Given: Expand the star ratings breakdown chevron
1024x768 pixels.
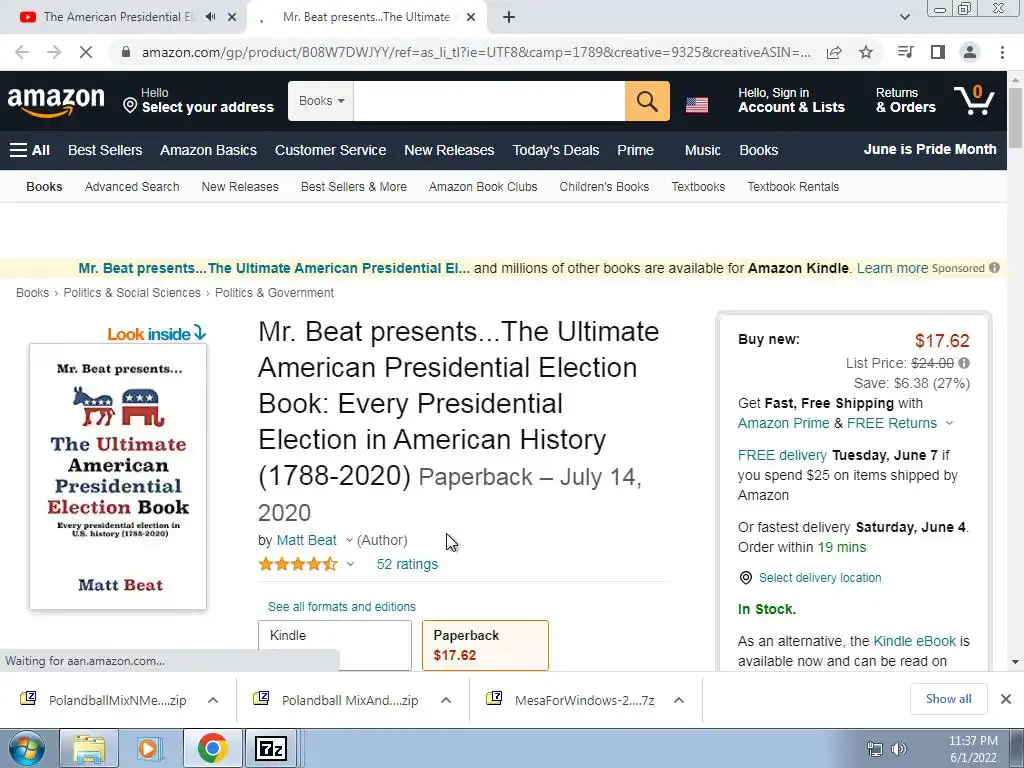Looking at the screenshot, I should 350,565.
